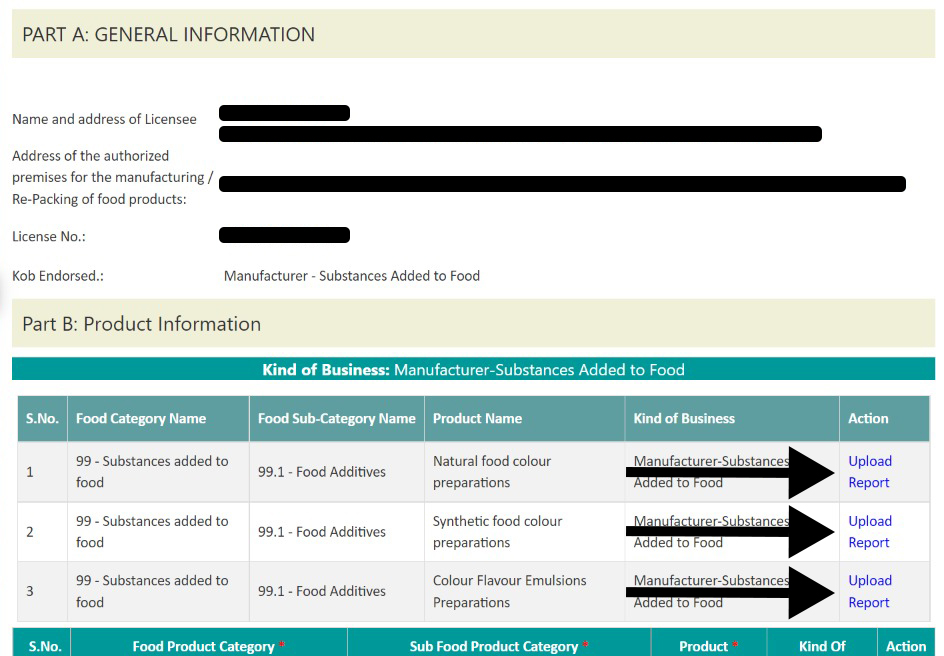The image size is (944, 656).
Task: Click the Manufacturer - Substances Added to Food text
Action: tap(352, 276)
